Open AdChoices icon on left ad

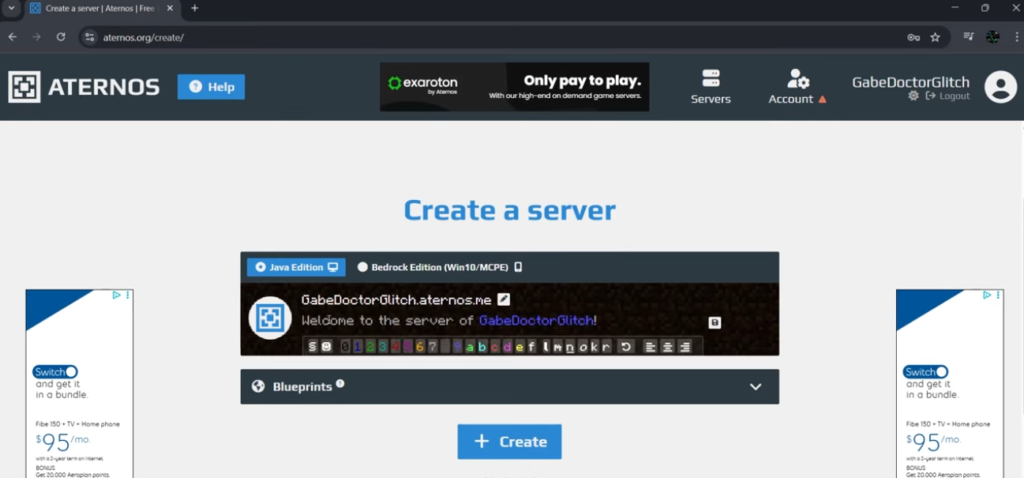point(116,295)
